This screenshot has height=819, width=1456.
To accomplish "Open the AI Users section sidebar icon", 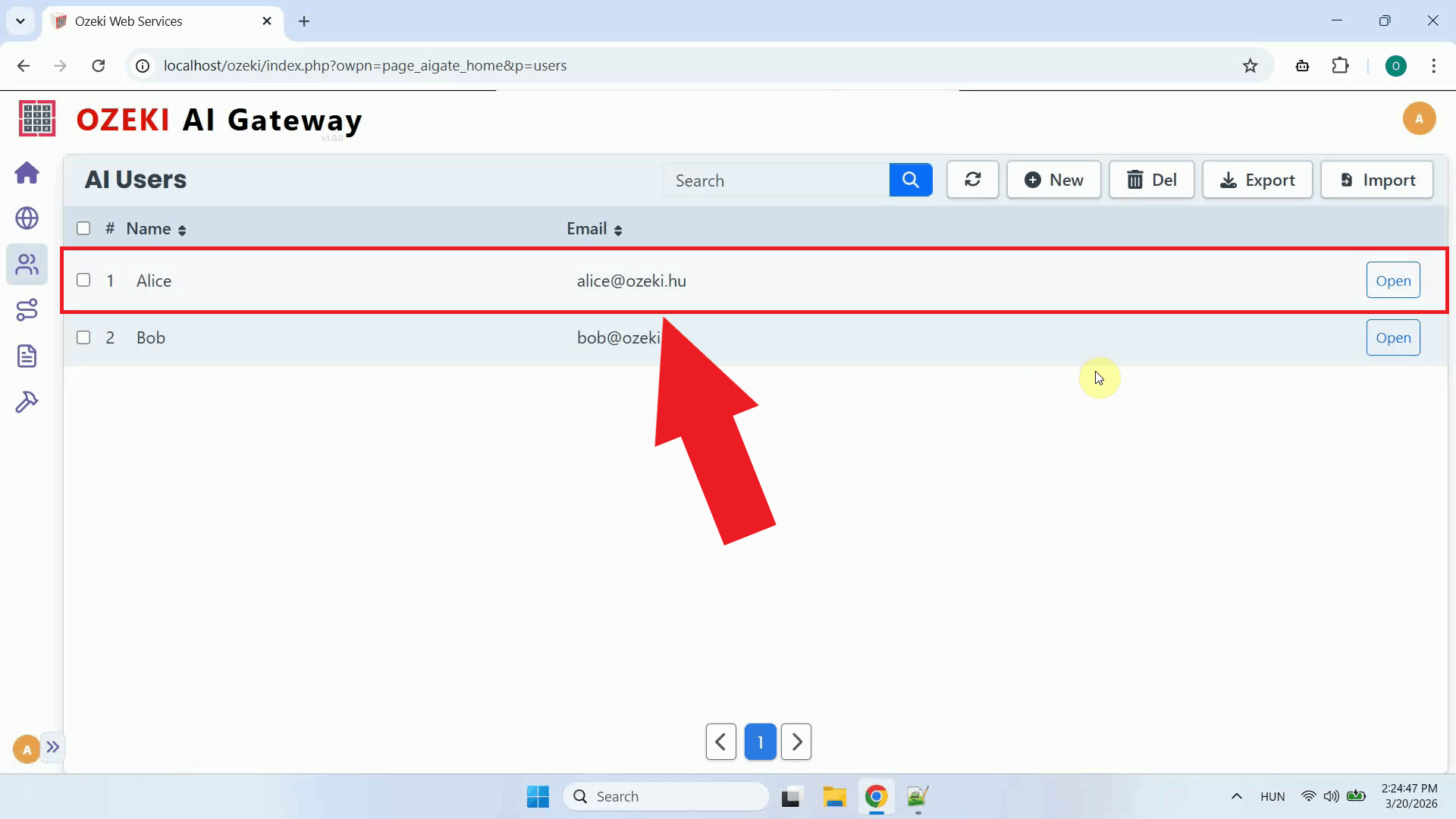I will pos(27,265).
